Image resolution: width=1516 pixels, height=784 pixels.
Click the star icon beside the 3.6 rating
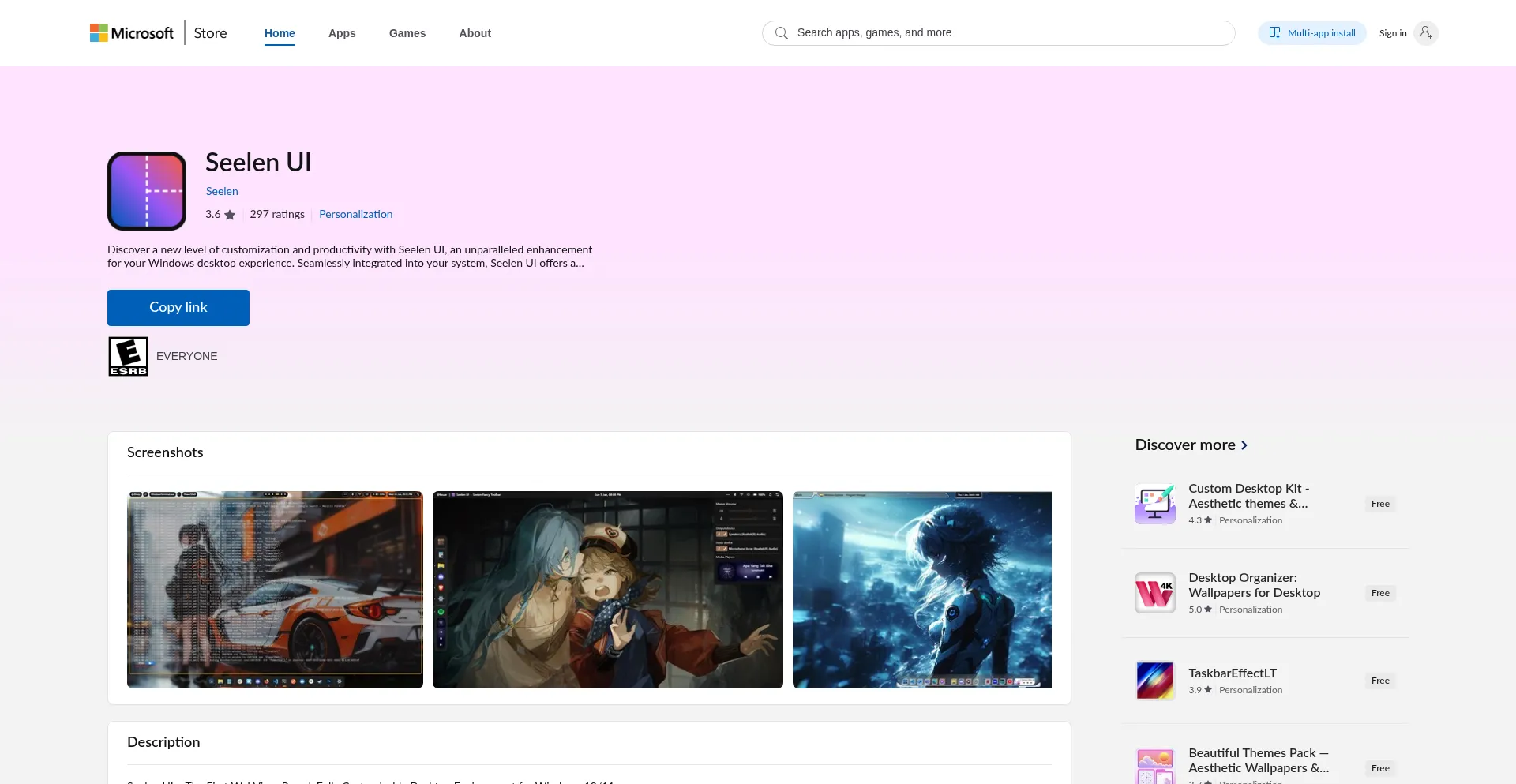pyautogui.click(x=230, y=215)
